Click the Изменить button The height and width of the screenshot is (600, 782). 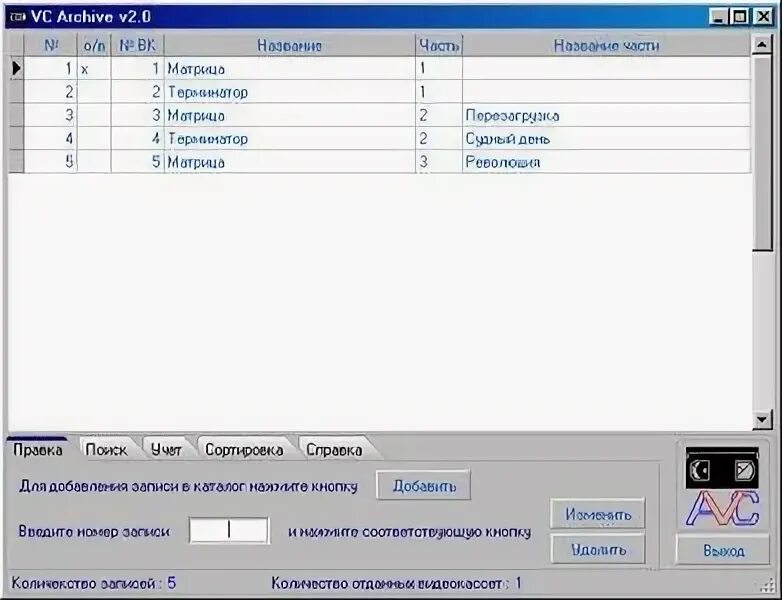pos(598,514)
